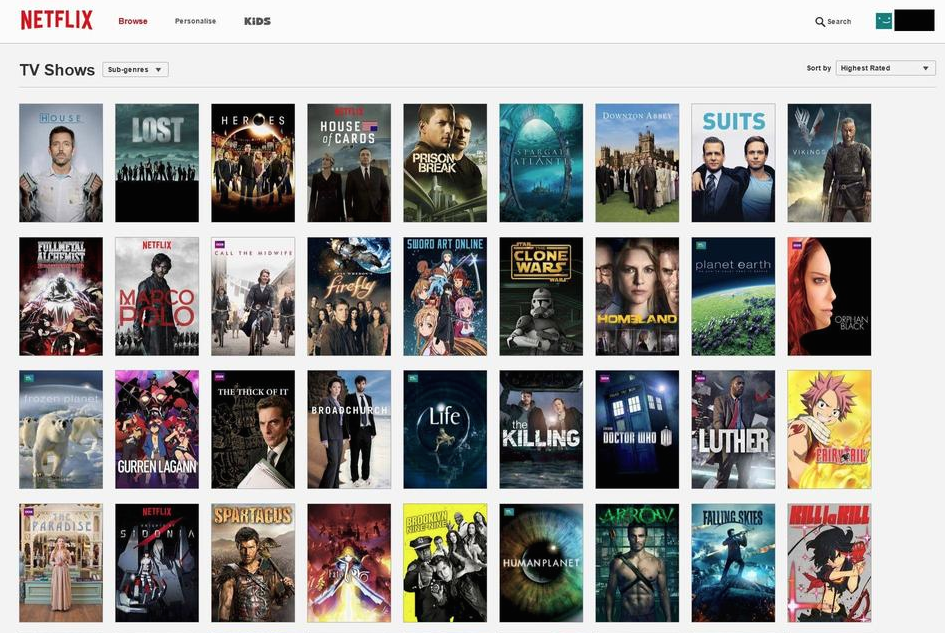Open The Killing poster
The image size is (945, 633).
541,429
